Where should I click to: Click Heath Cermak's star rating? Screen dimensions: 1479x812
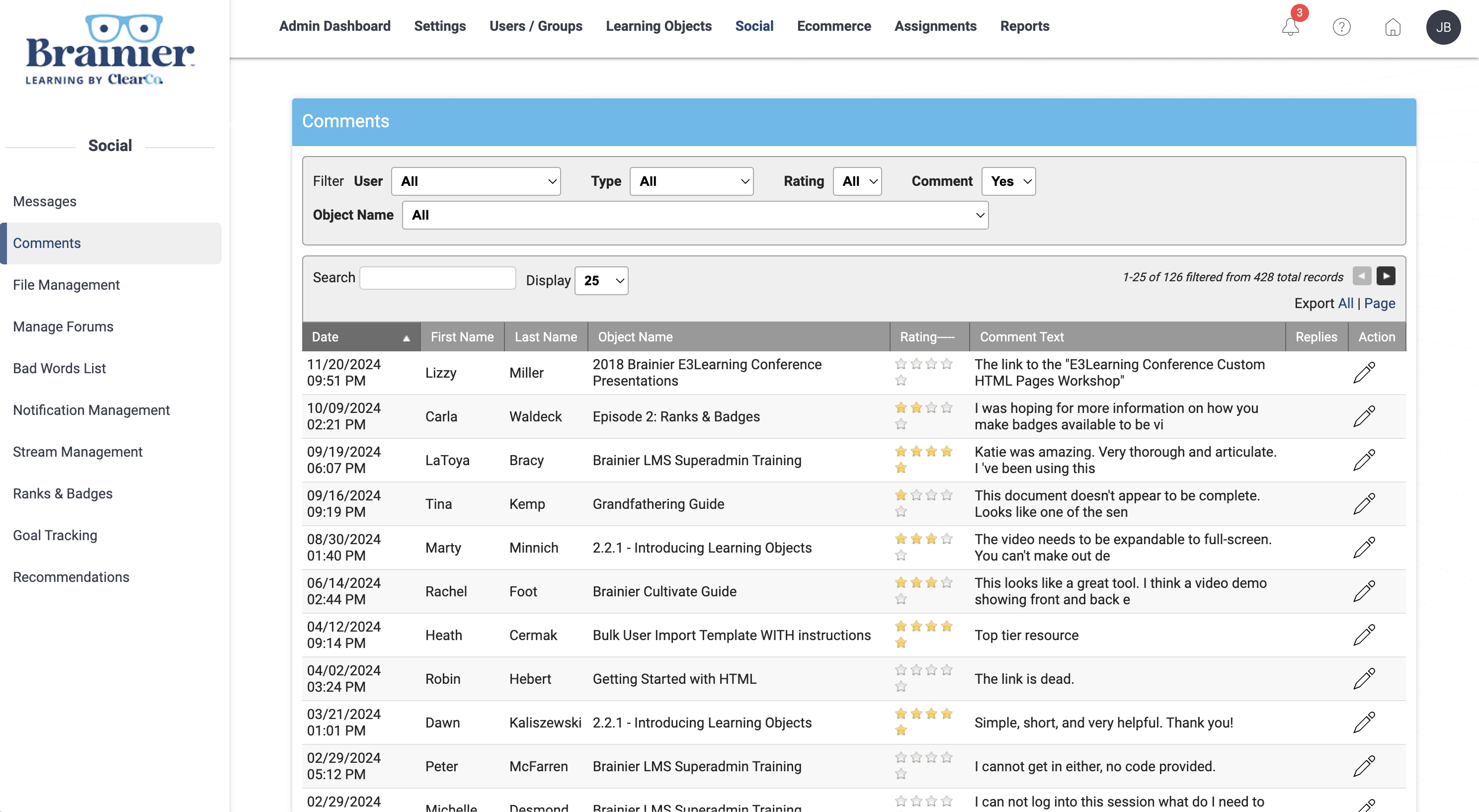[x=923, y=635]
